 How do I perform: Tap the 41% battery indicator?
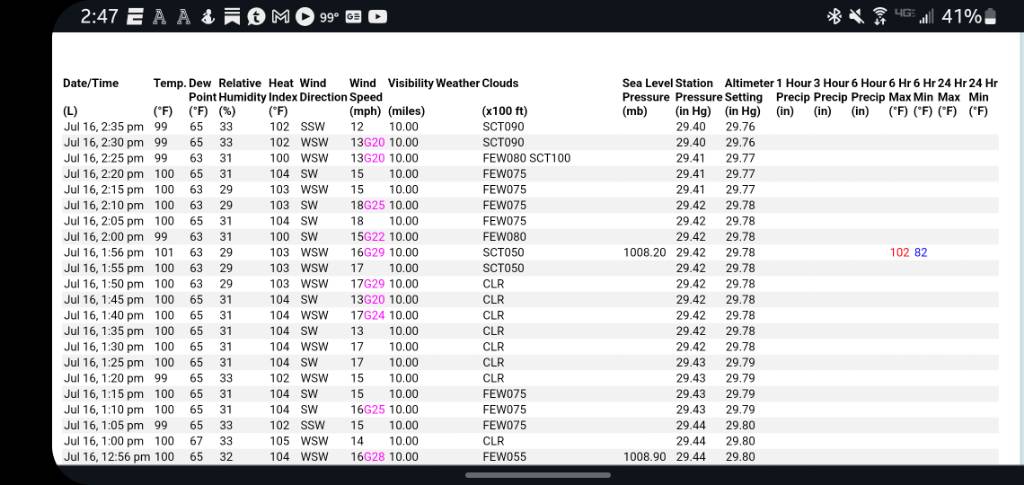[970, 16]
